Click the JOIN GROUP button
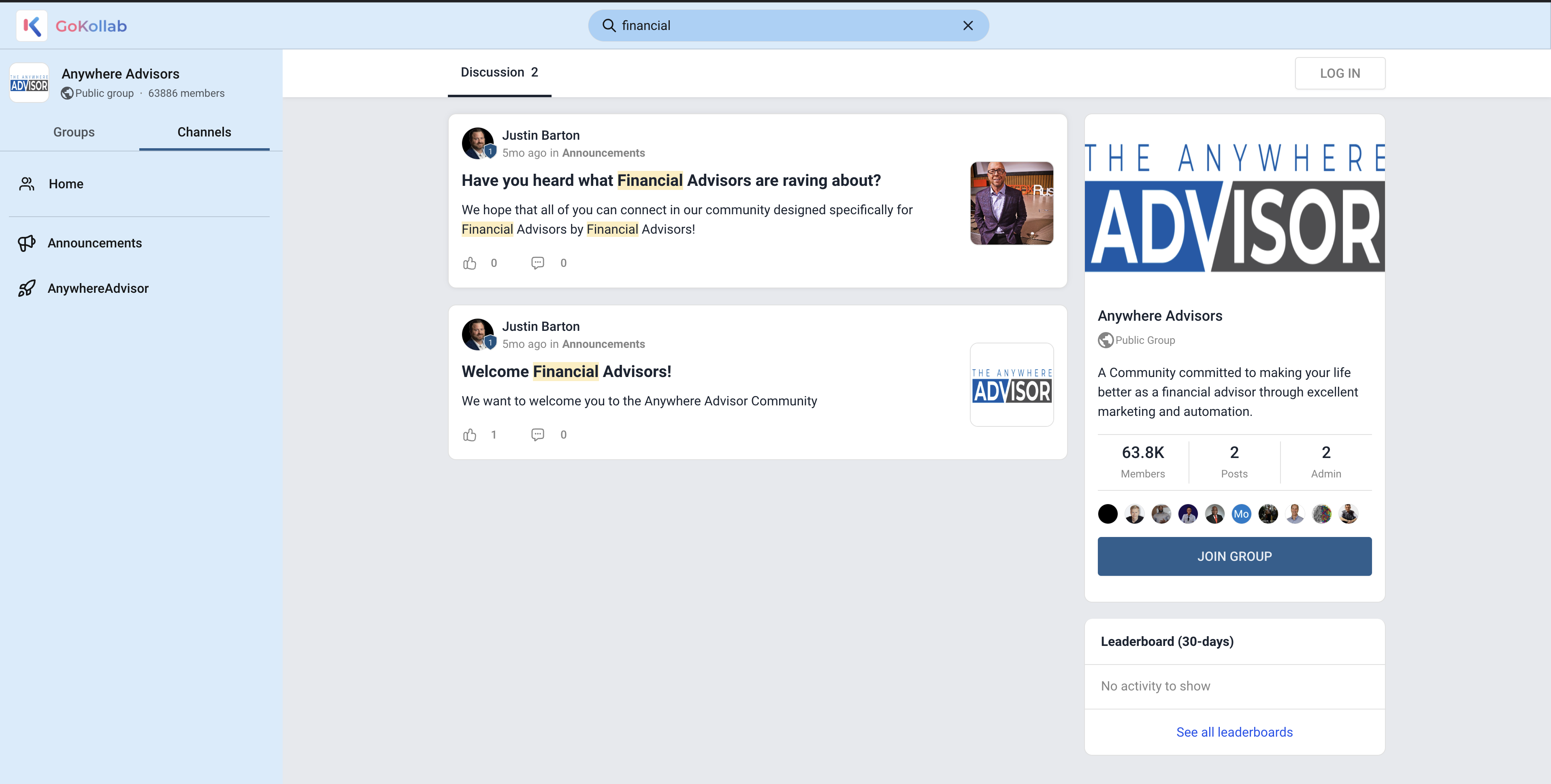 click(x=1234, y=556)
